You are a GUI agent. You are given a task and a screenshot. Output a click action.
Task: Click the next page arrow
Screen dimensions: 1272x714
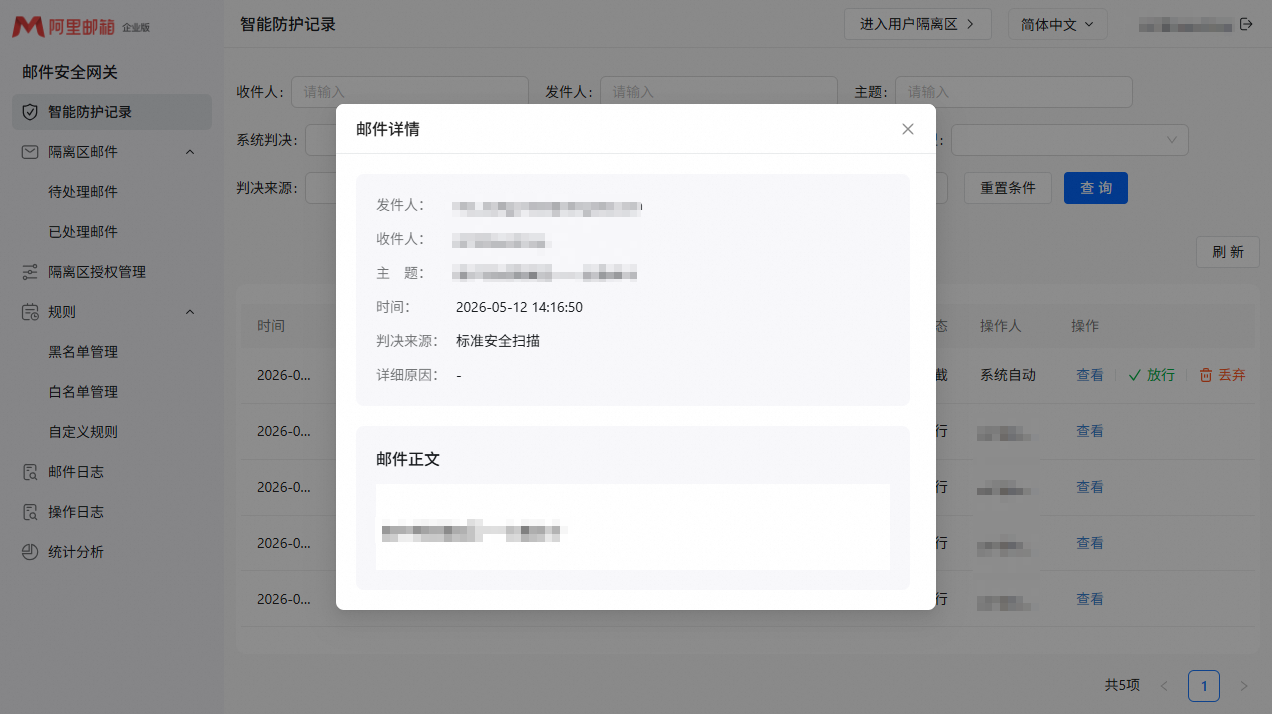point(1244,686)
